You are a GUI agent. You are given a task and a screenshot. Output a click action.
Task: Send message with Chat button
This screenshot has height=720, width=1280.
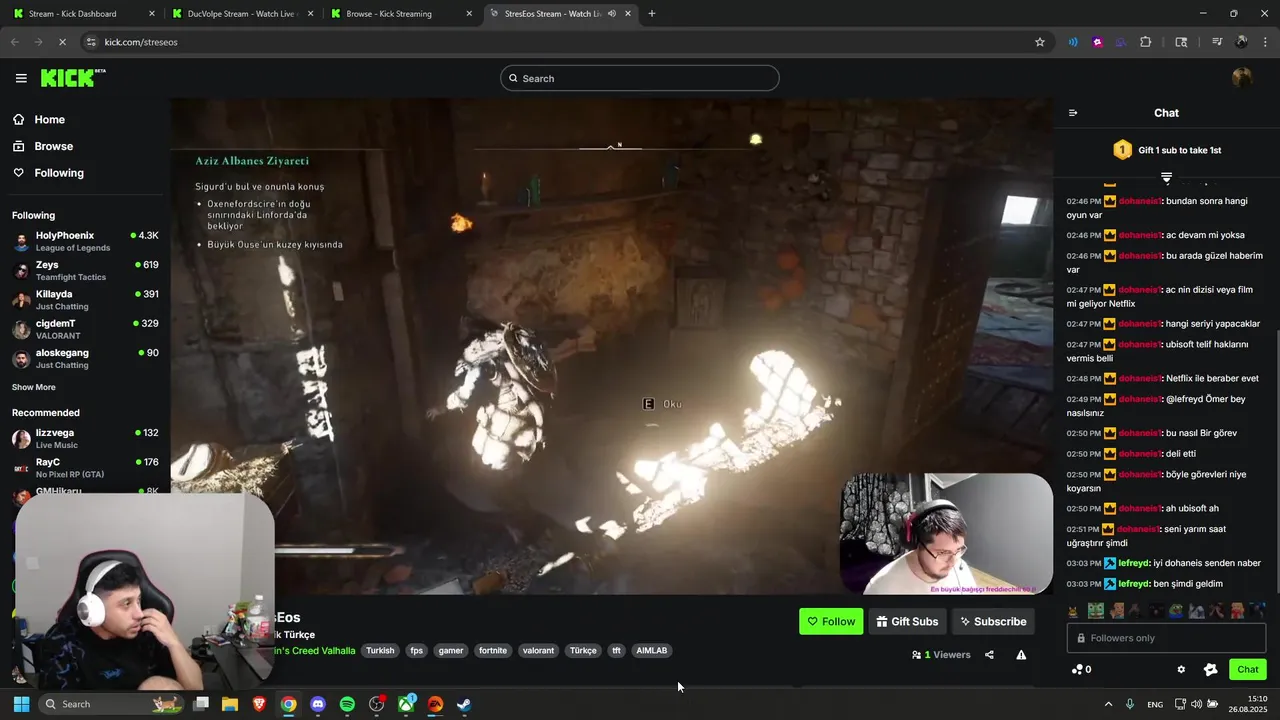(x=1248, y=670)
